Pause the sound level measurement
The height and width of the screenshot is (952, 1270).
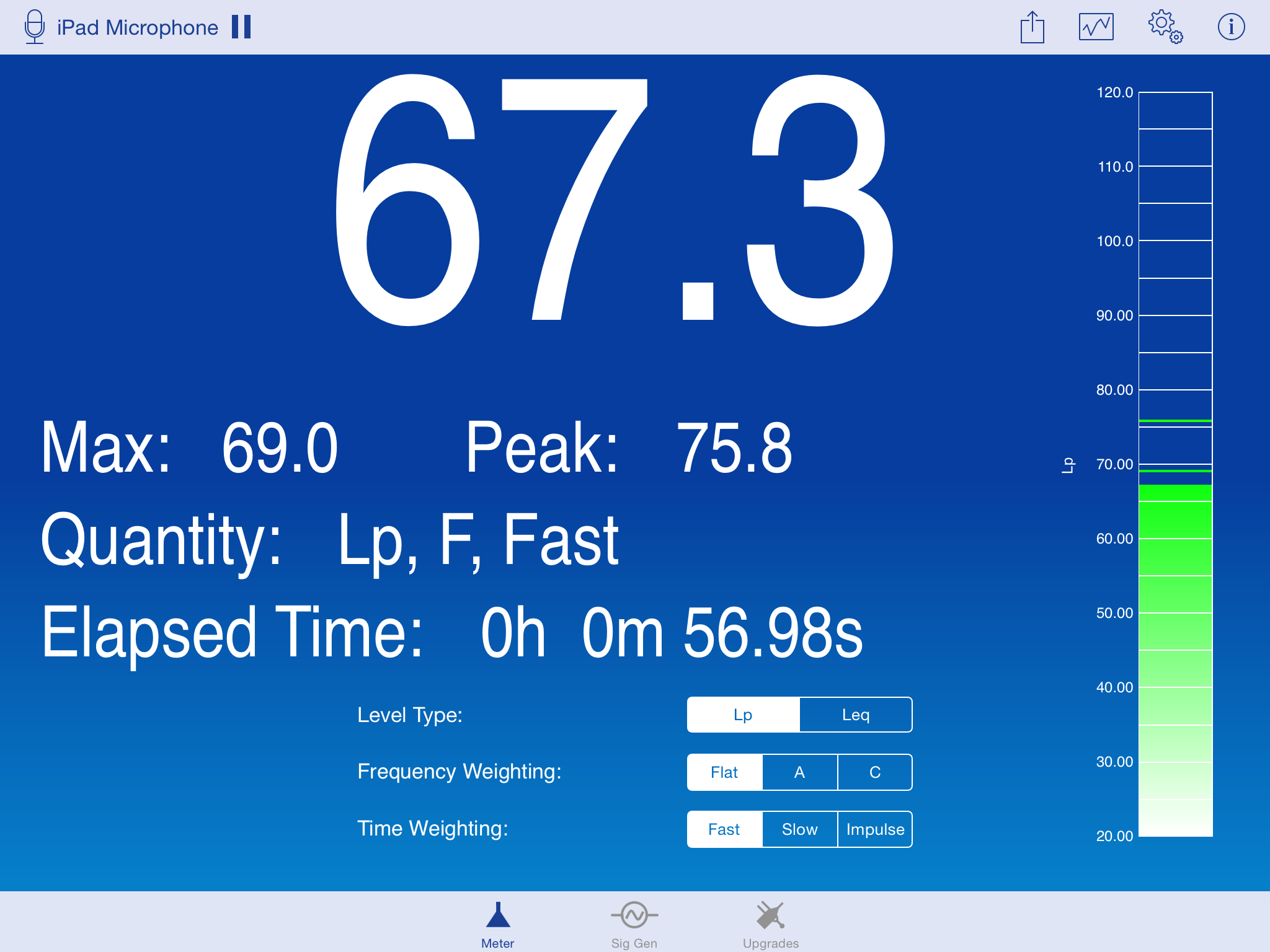point(241,26)
